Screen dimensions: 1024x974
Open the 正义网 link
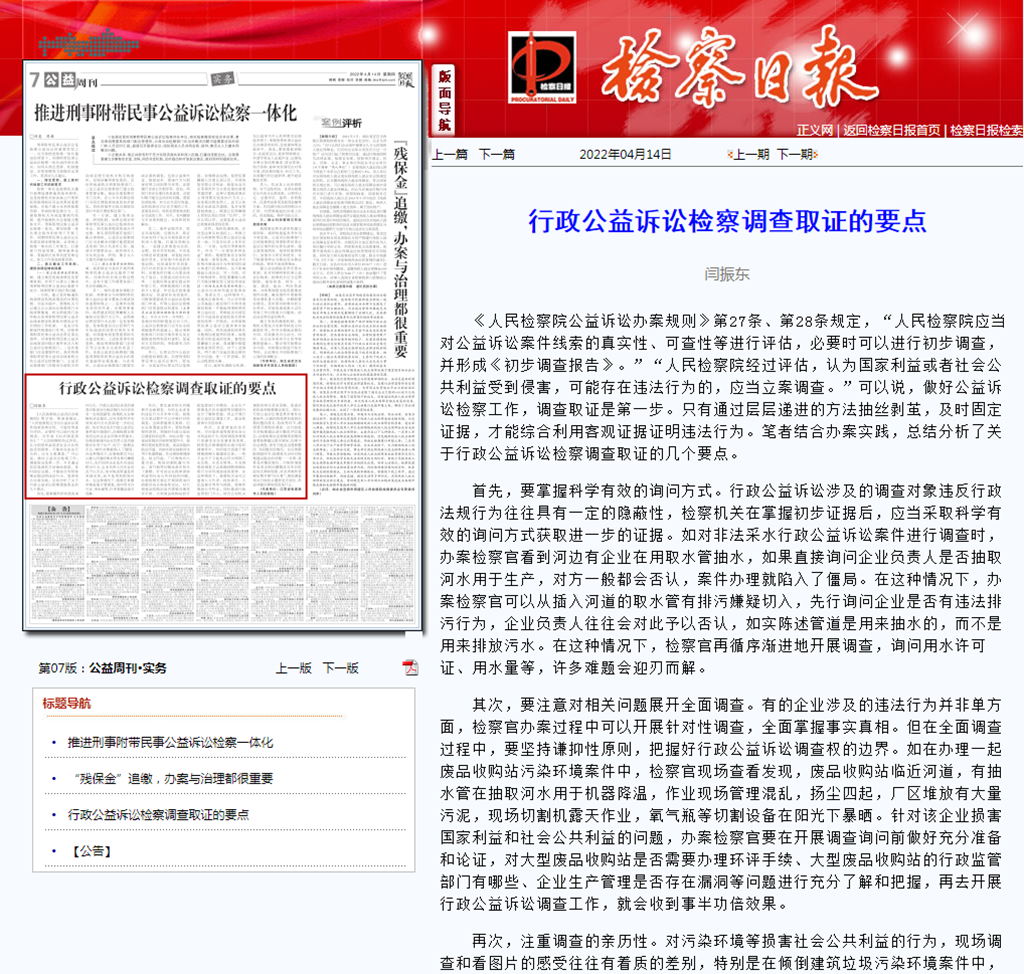click(x=814, y=130)
